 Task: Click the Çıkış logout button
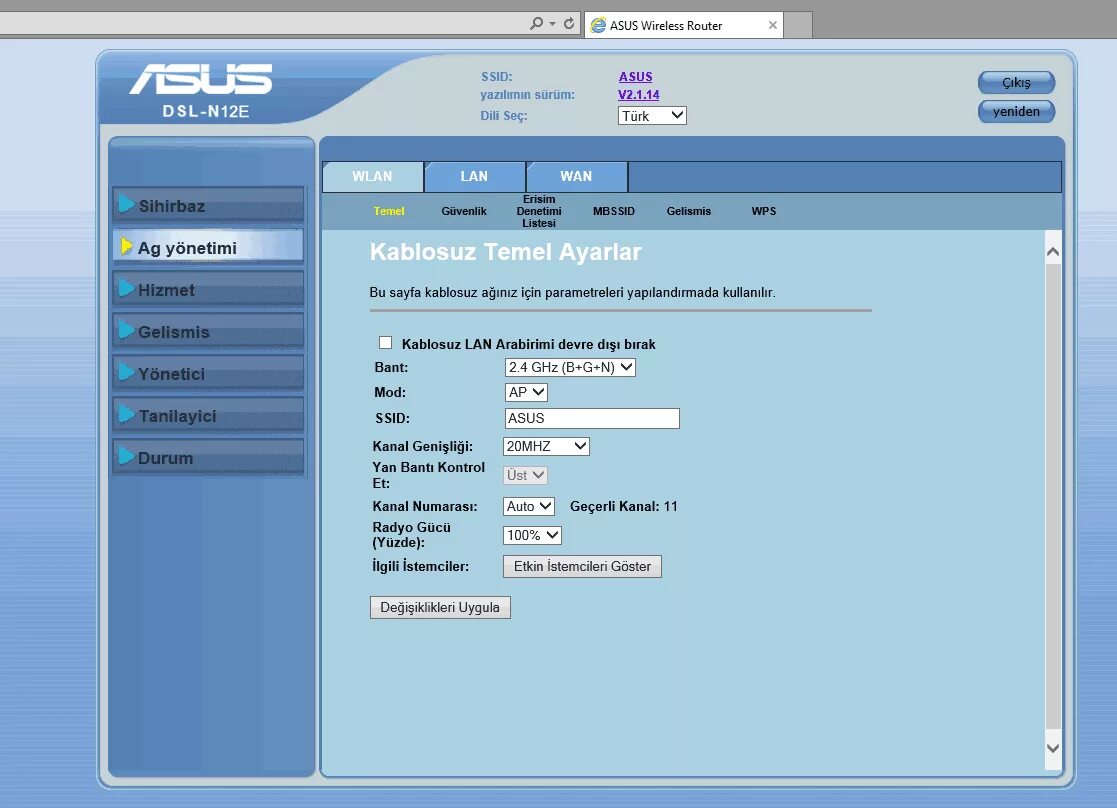1016,83
